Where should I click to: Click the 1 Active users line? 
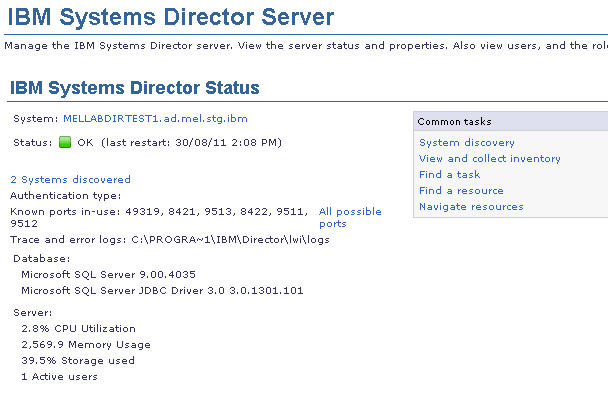pyautogui.click(x=59, y=377)
